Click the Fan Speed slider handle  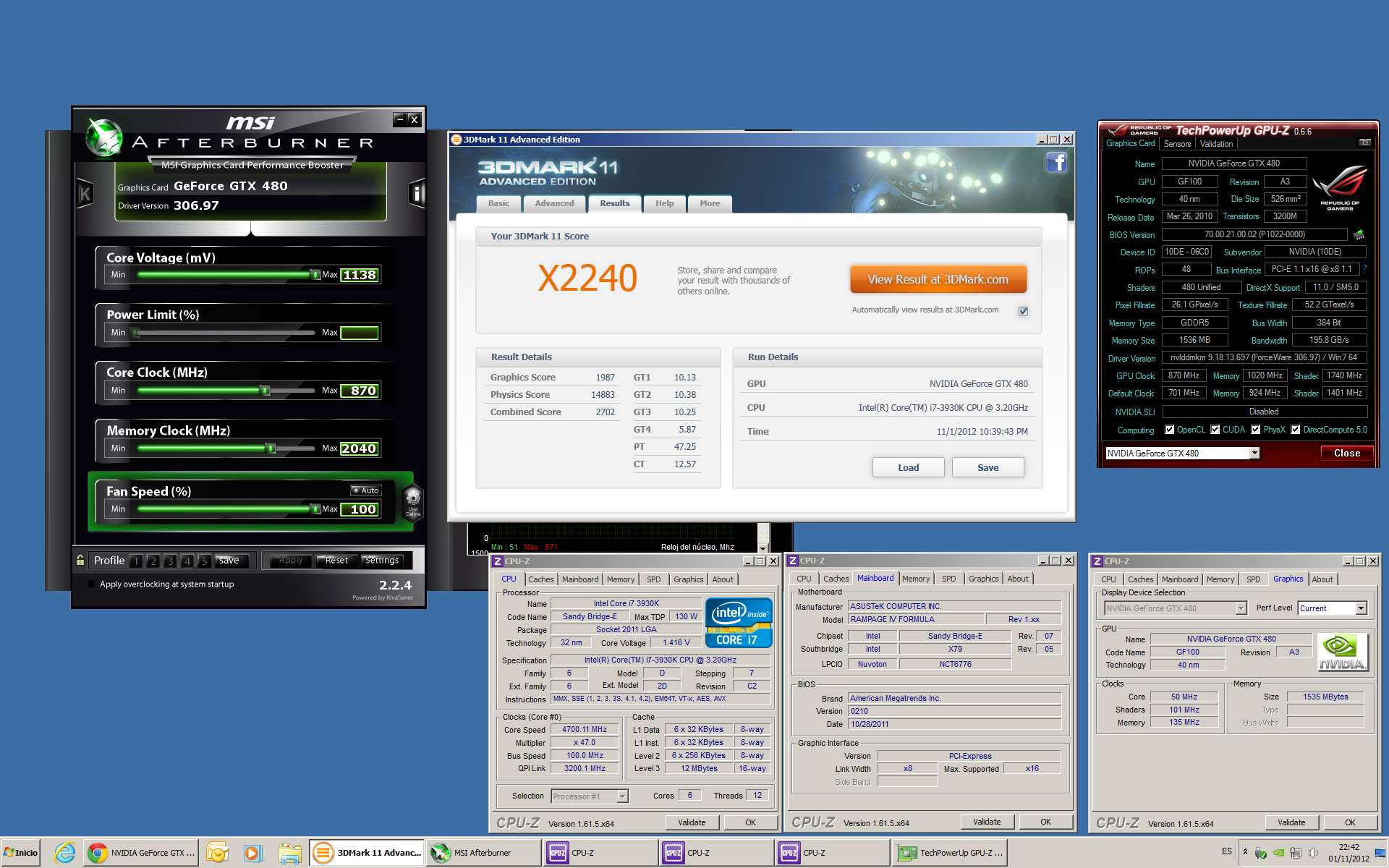315,509
